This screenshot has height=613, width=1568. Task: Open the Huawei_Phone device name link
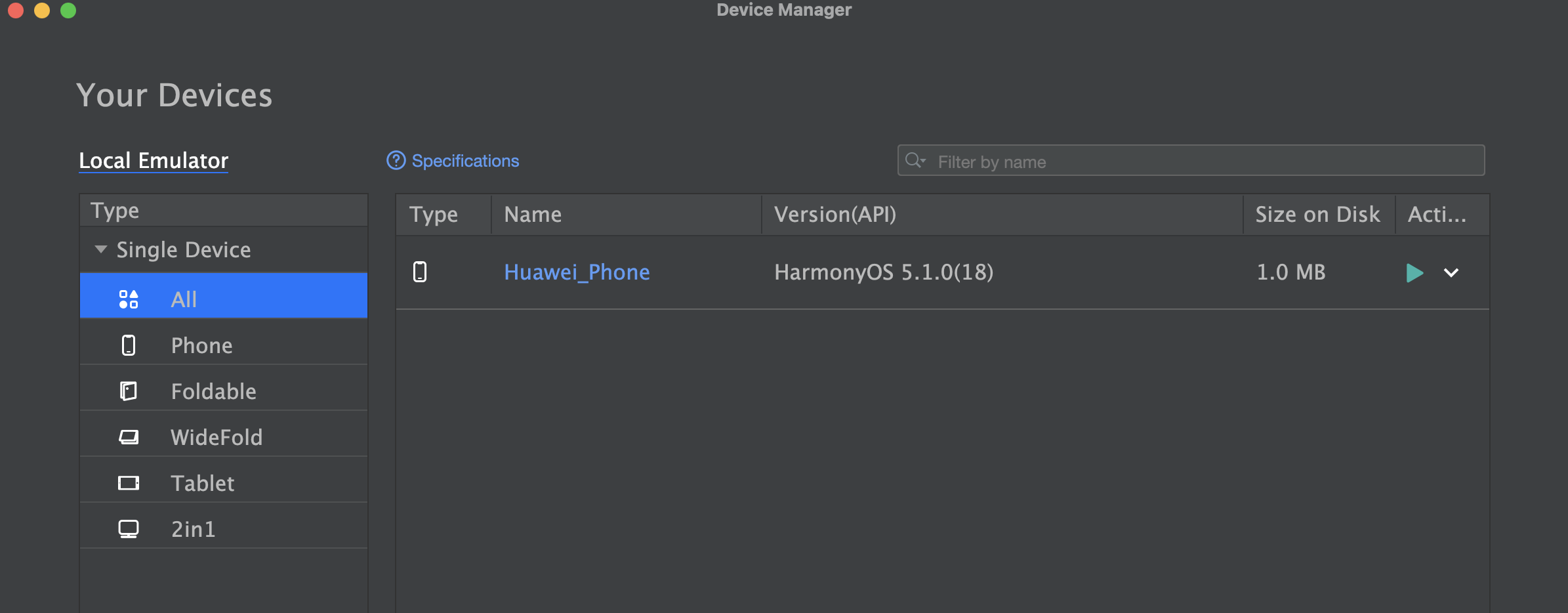pyautogui.click(x=577, y=272)
